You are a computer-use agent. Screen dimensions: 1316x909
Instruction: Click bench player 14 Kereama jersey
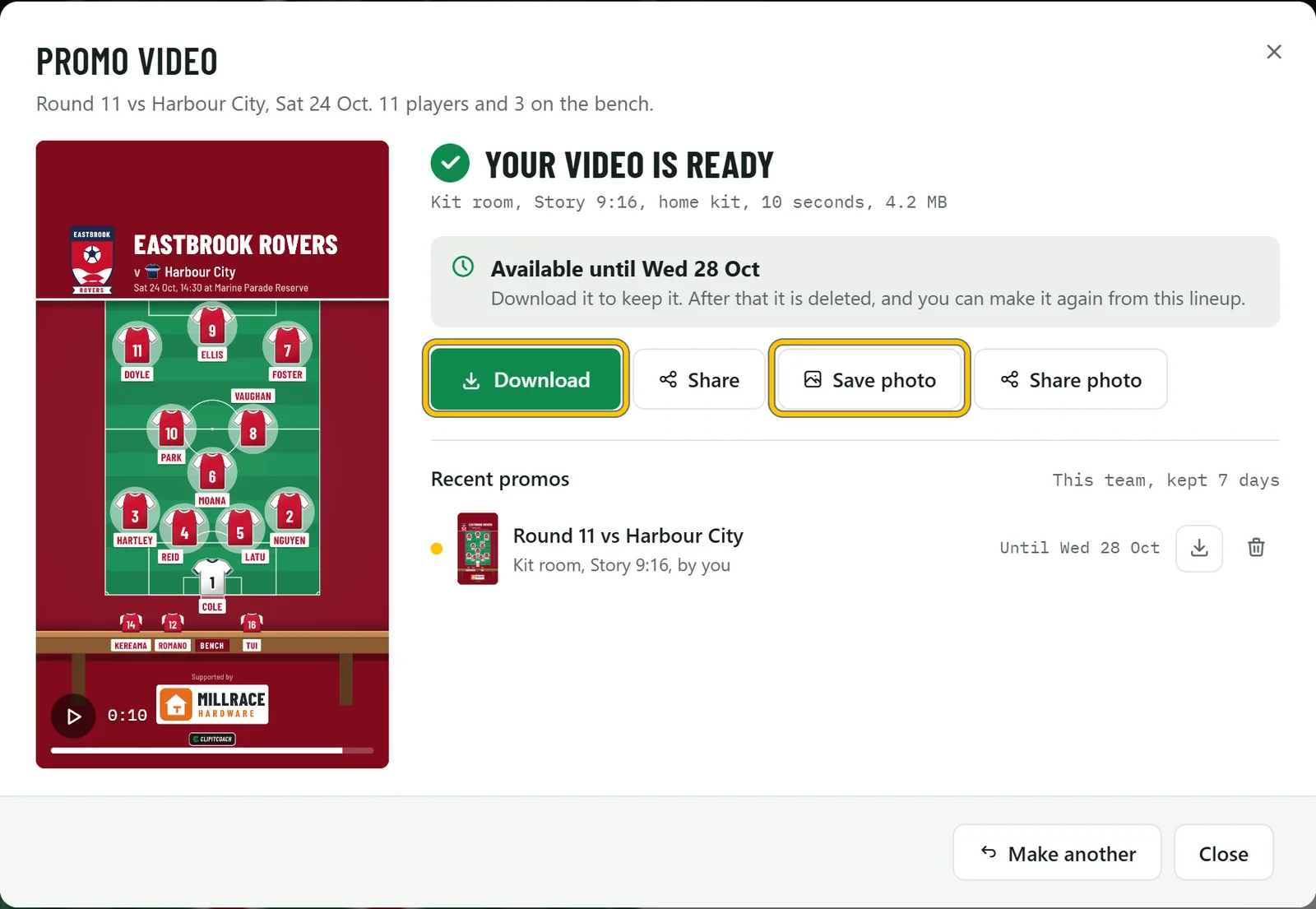click(131, 623)
